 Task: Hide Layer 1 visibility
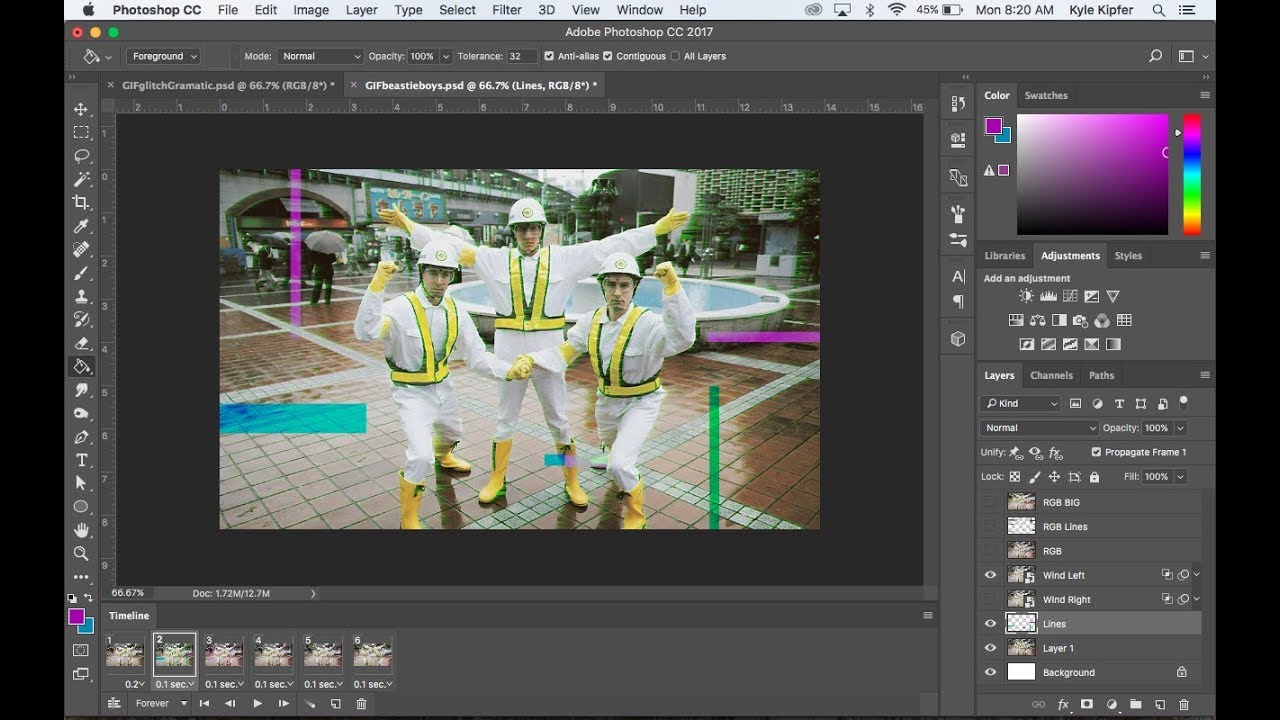point(990,648)
